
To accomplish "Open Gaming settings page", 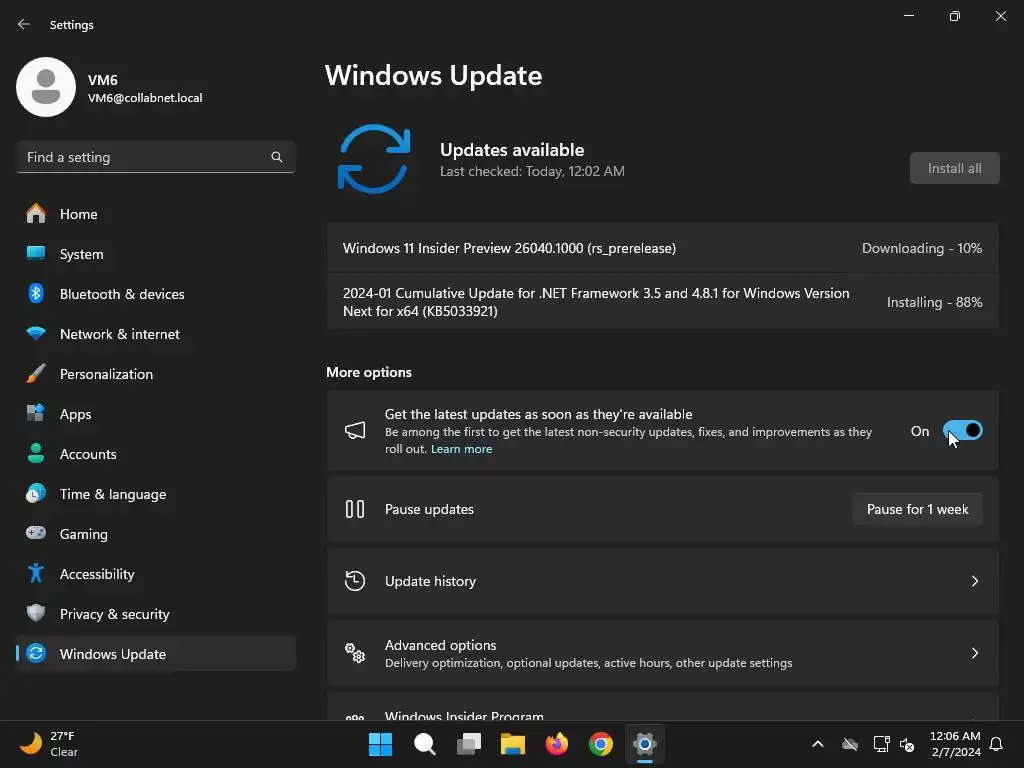I will tap(156, 534).
